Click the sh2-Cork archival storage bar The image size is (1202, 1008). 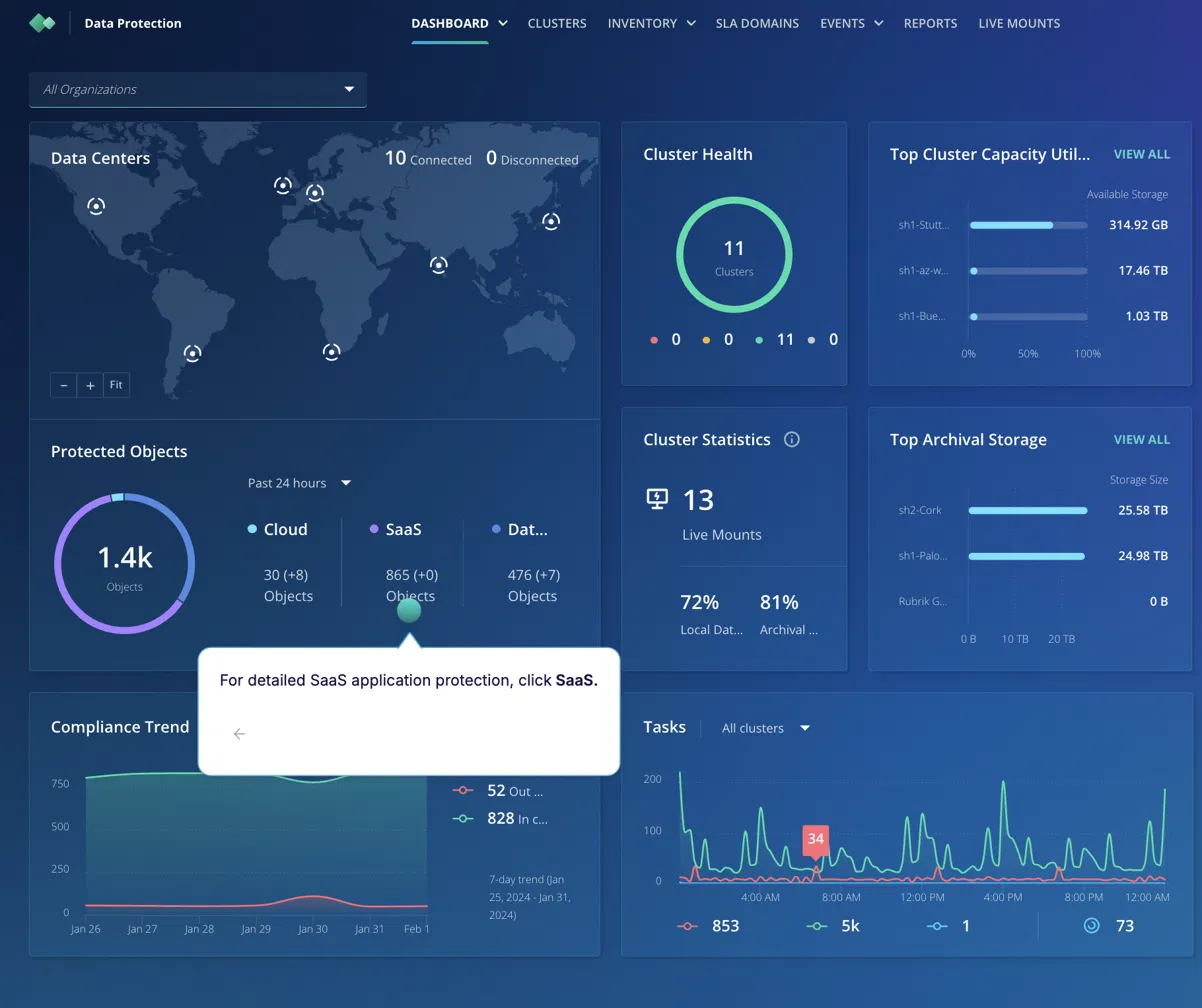pos(1028,510)
